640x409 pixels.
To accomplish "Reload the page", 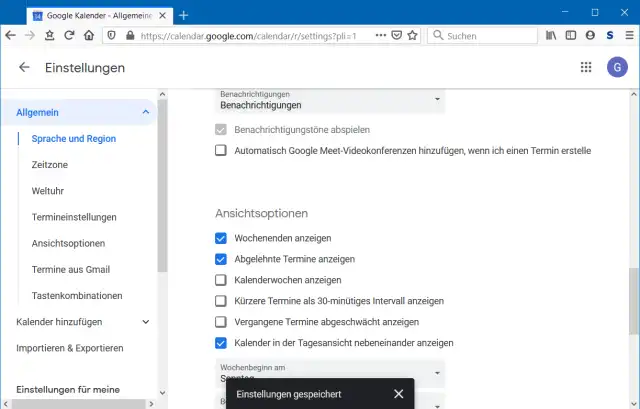I will [69, 36].
